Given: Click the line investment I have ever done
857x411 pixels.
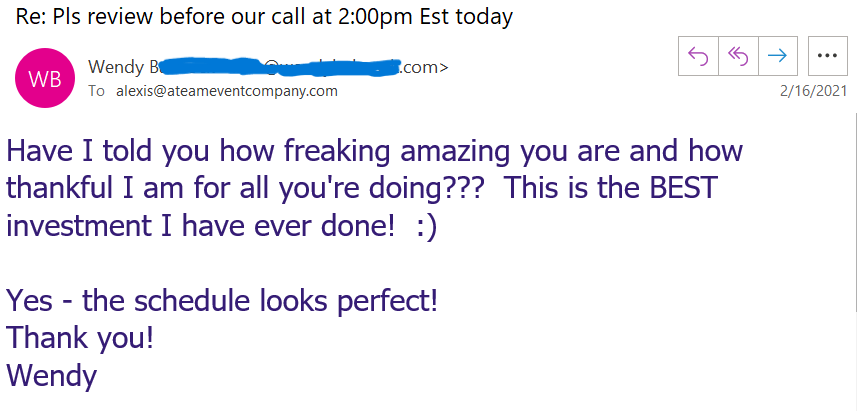Looking at the screenshot, I should coord(221,226).
